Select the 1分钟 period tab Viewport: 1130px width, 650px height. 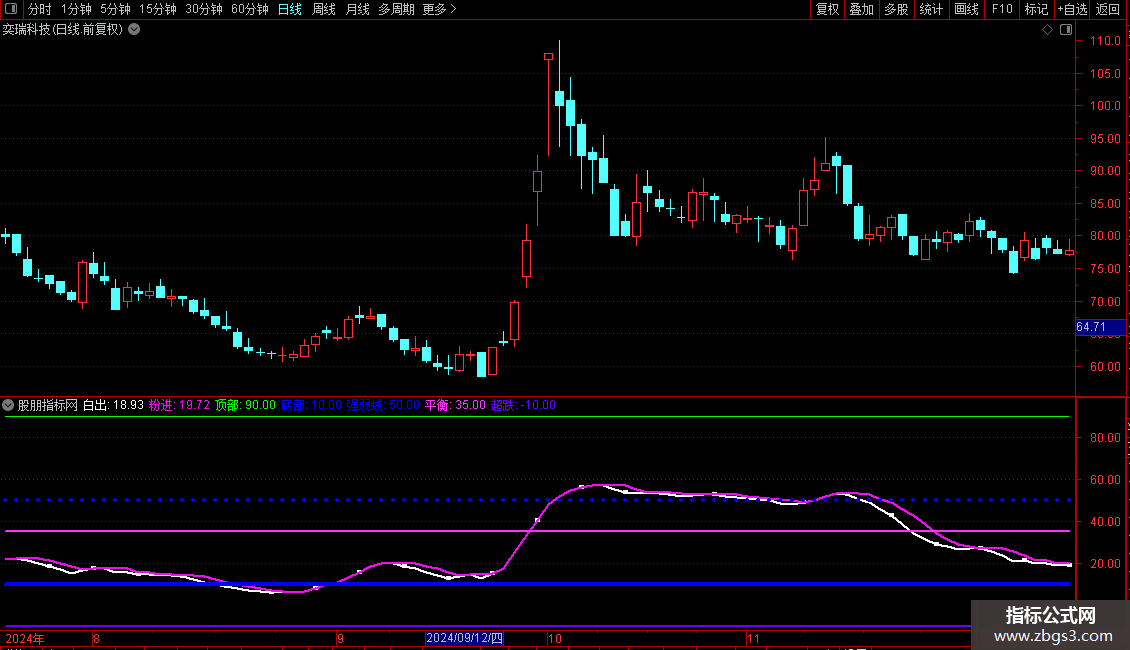76,9
